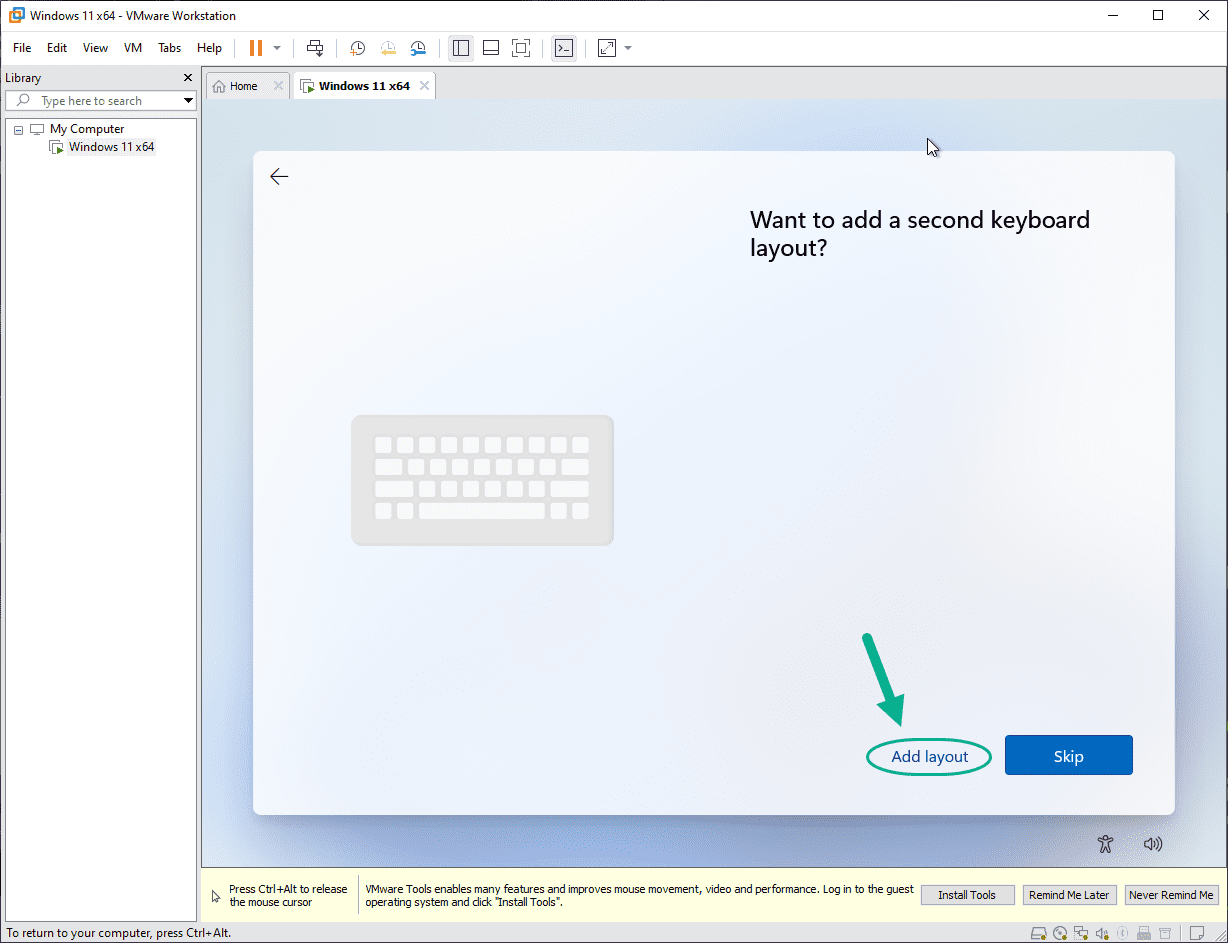Close the Home tab

pos(278,86)
